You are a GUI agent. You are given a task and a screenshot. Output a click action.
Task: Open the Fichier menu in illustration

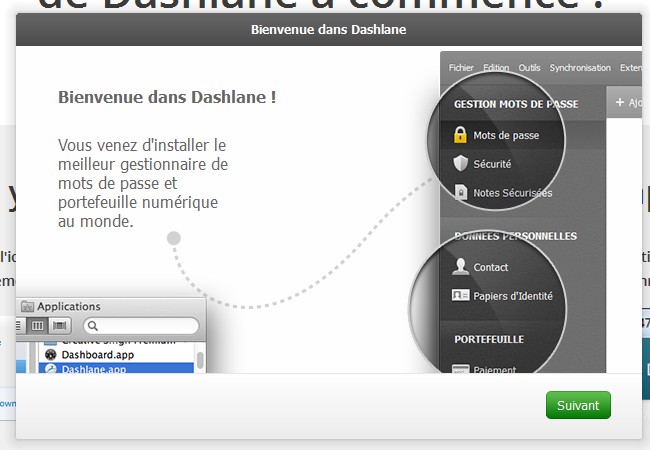click(461, 68)
